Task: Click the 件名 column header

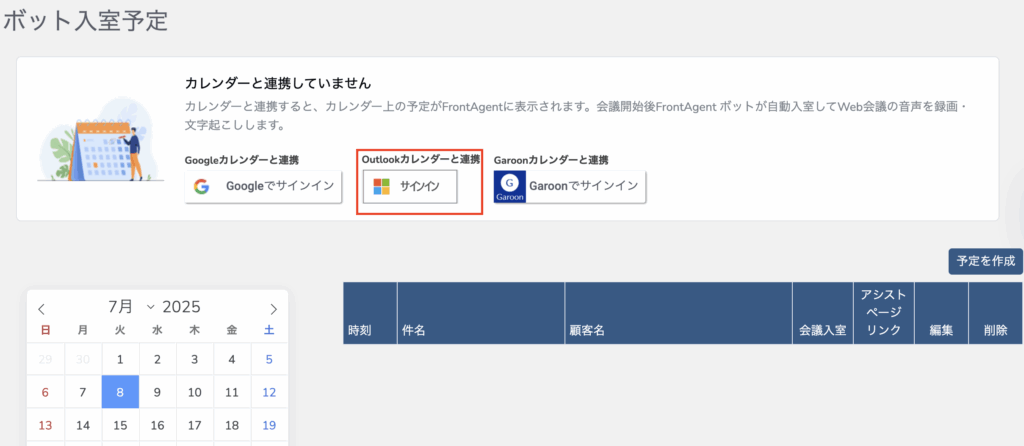Action: click(x=414, y=329)
